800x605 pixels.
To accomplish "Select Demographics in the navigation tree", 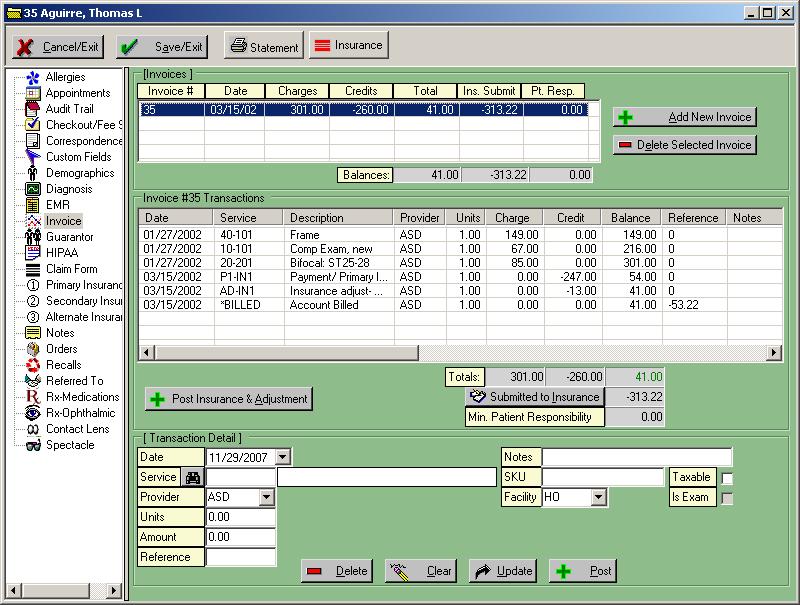I will click(80, 173).
